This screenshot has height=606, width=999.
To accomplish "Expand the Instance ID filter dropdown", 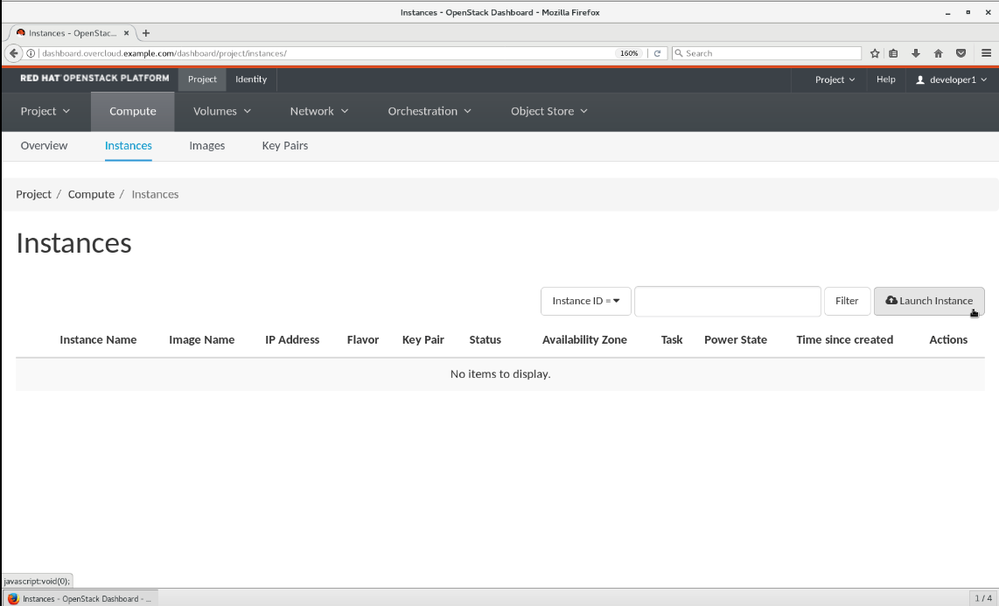I will [585, 301].
